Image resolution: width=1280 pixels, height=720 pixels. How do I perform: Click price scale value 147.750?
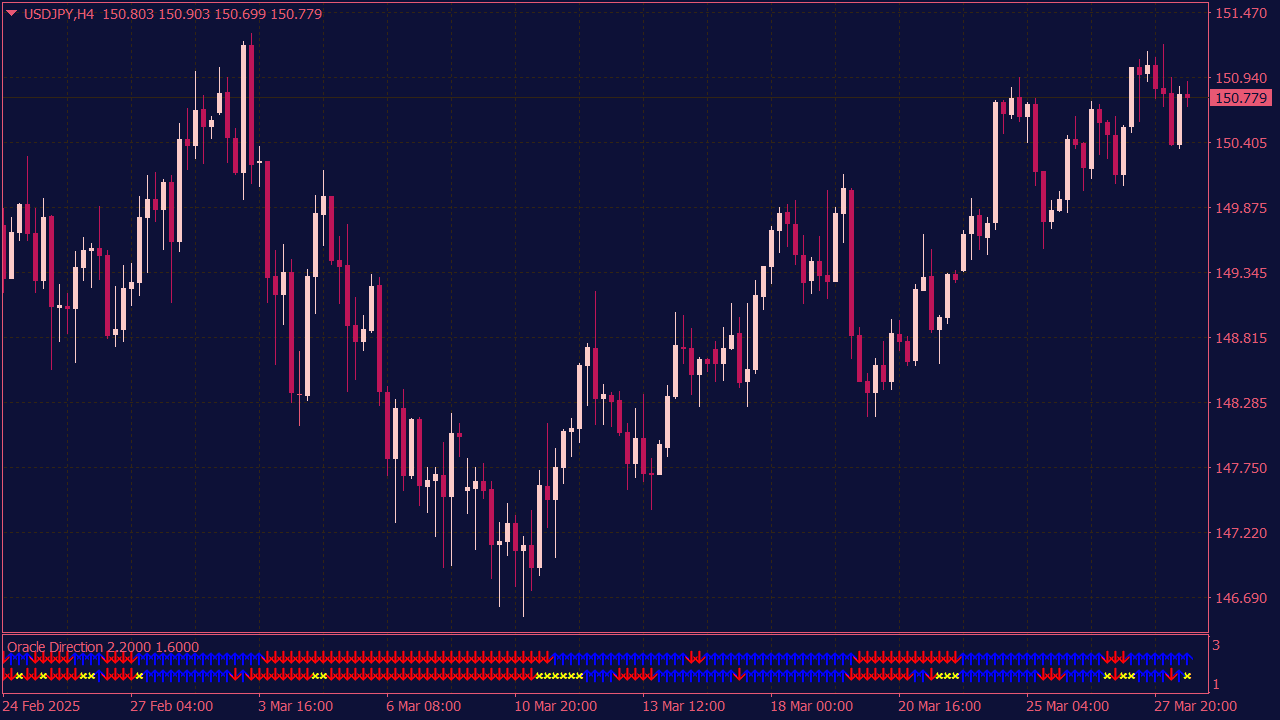pyautogui.click(x=1240, y=468)
